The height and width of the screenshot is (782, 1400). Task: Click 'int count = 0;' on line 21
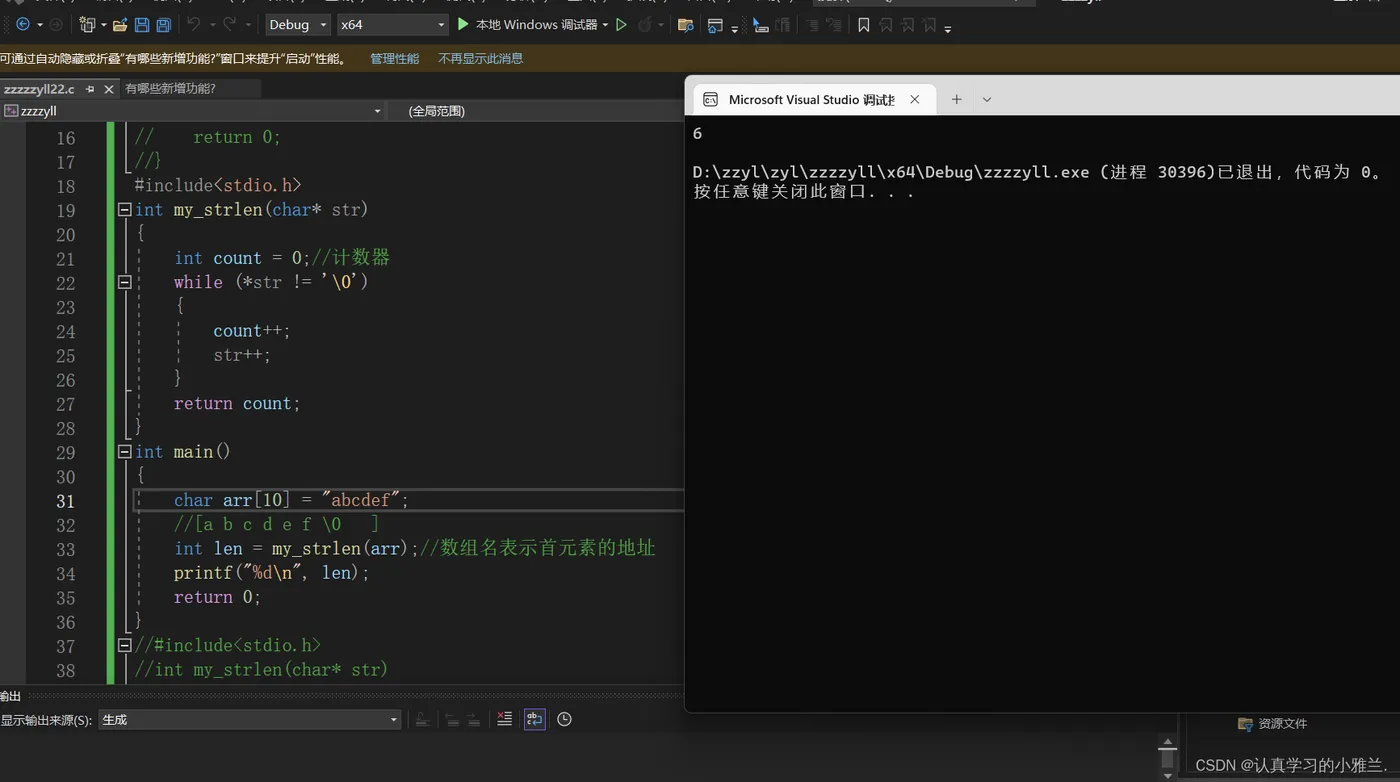(243, 258)
